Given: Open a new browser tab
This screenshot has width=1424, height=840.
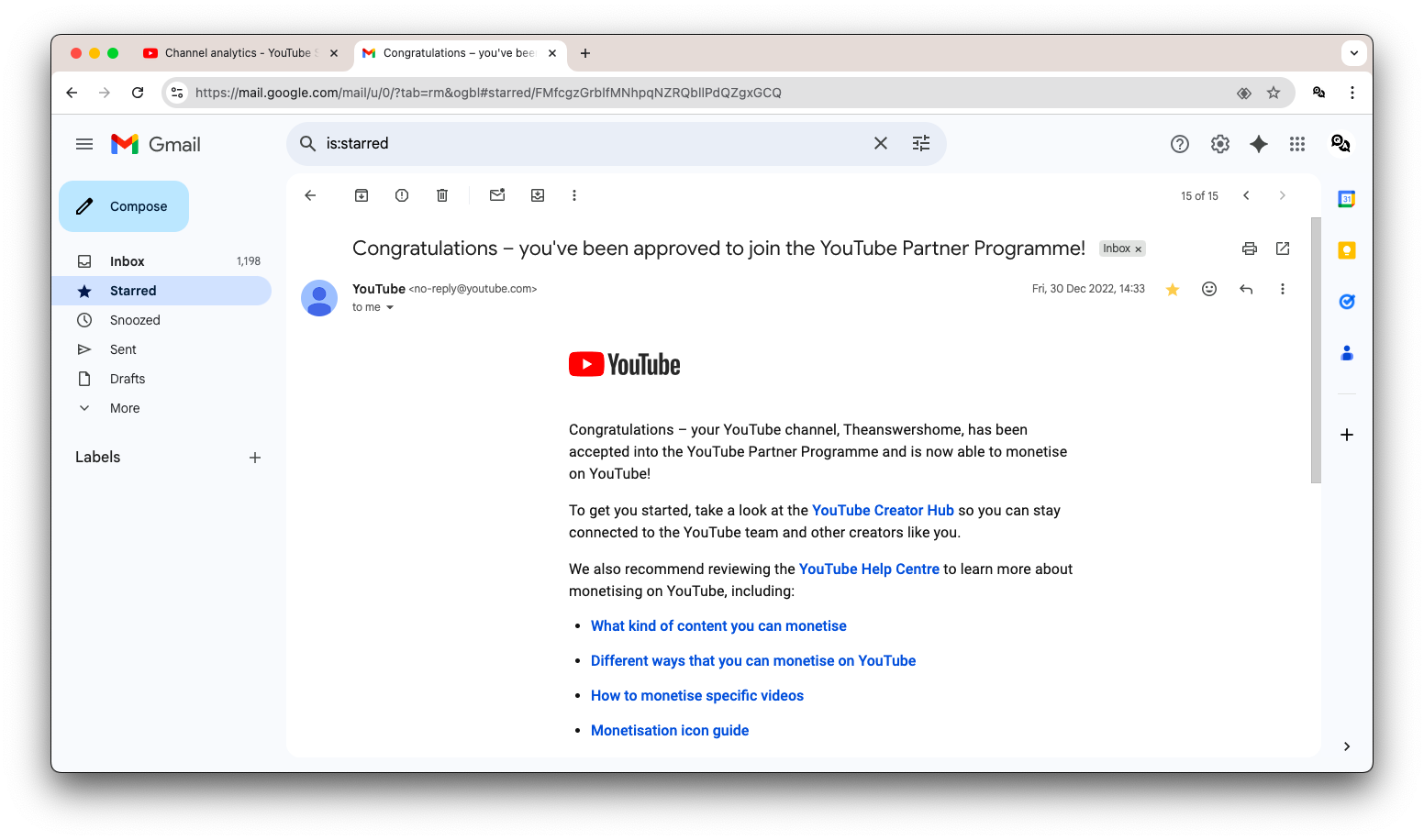Looking at the screenshot, I should (585, 53).
